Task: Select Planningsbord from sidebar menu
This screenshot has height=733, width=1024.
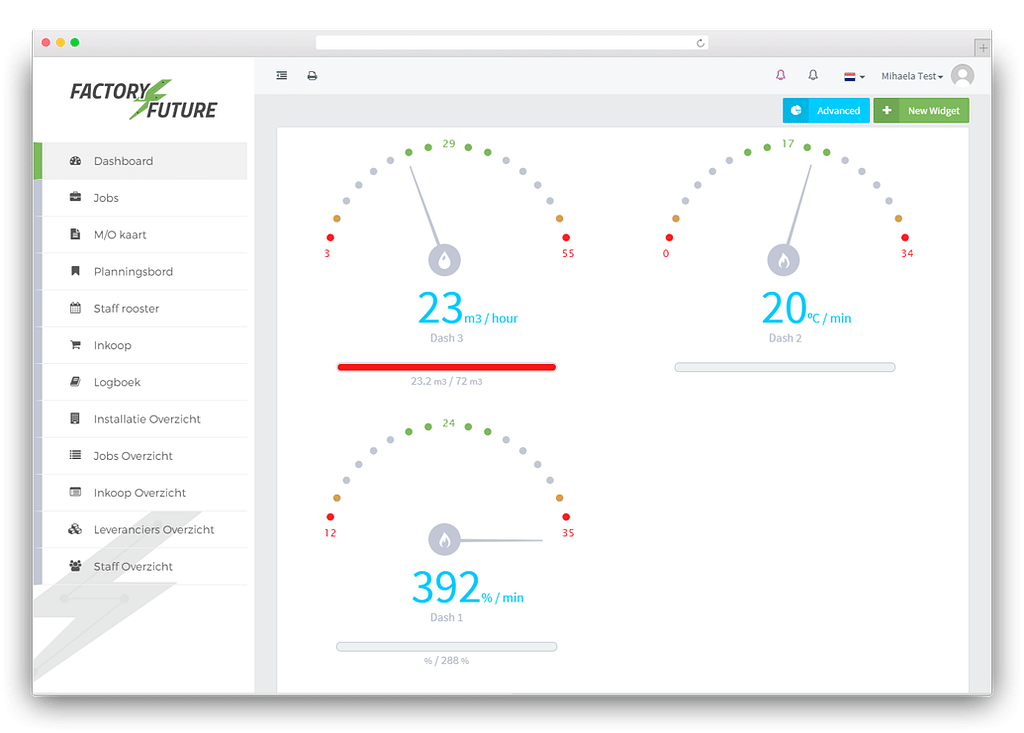Action: [133, 272]
